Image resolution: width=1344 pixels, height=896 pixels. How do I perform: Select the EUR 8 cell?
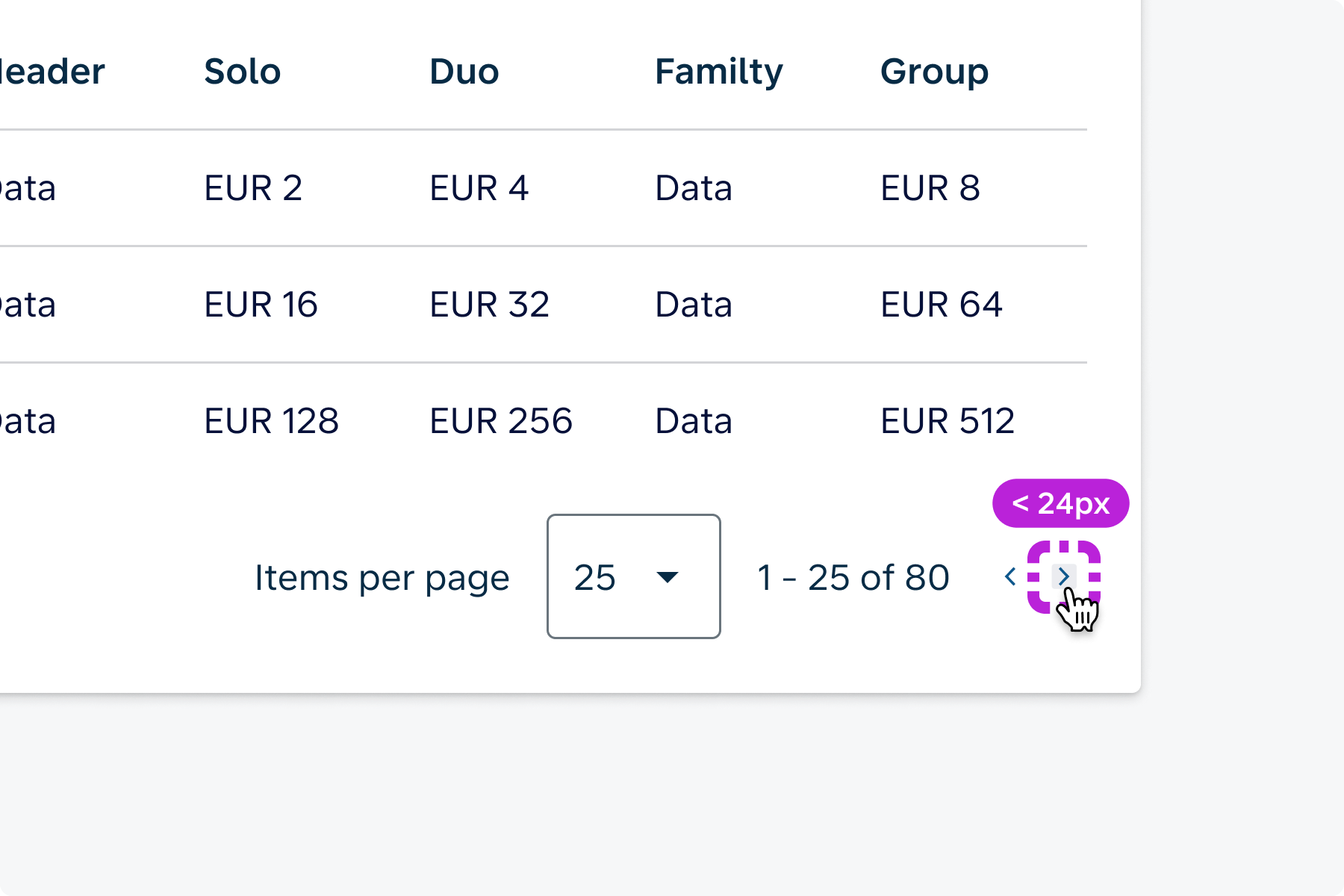pos(930,188)
